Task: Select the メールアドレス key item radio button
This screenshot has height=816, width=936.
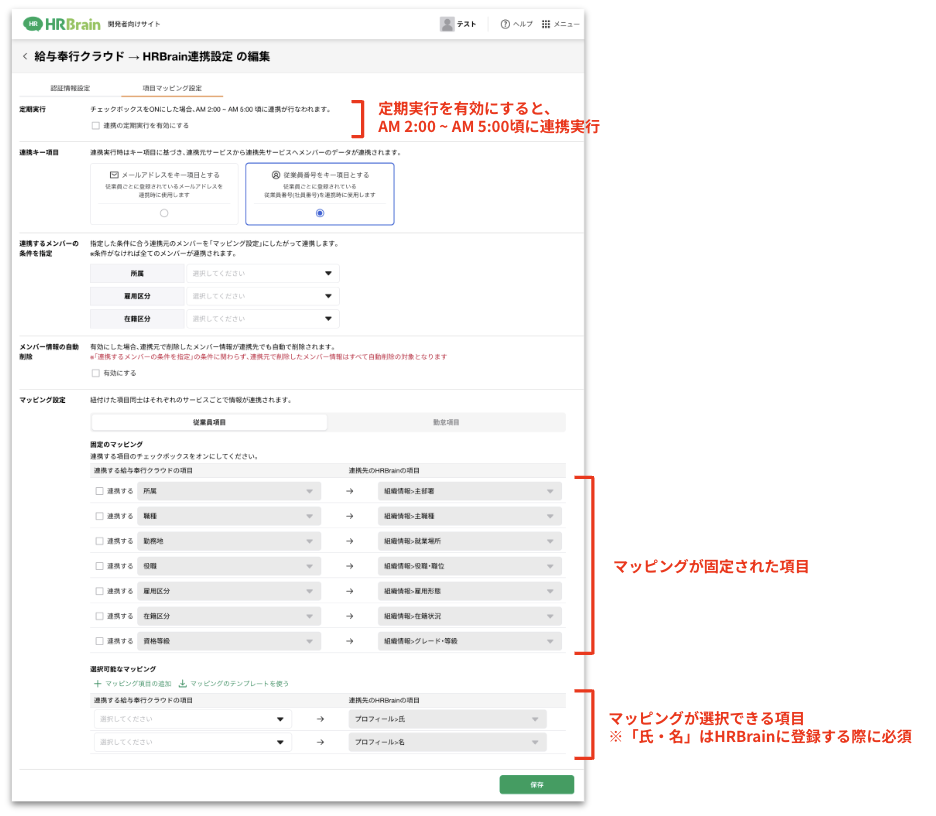Action: click(x=164, y=213)
